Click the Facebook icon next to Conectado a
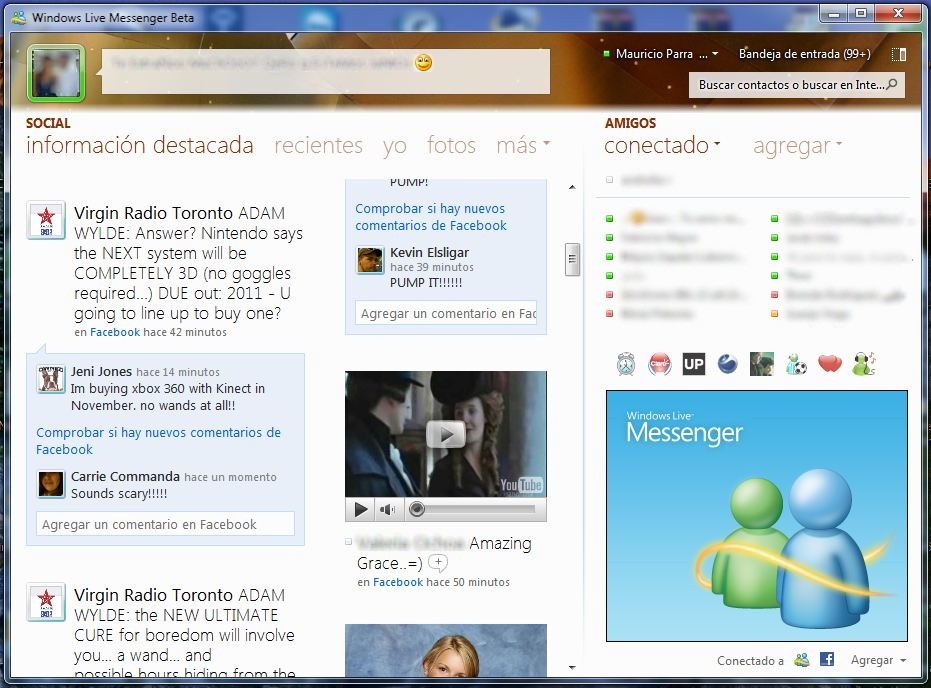Viewport: 931px width, 688px height. (x=827, y=660)
